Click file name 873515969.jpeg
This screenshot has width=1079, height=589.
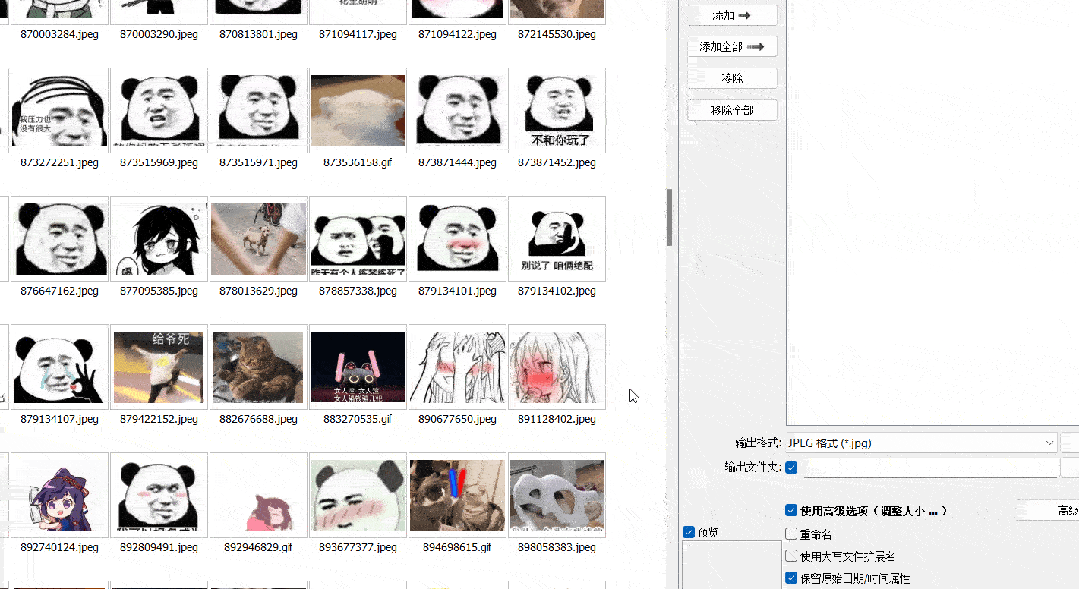pos(159,162)
